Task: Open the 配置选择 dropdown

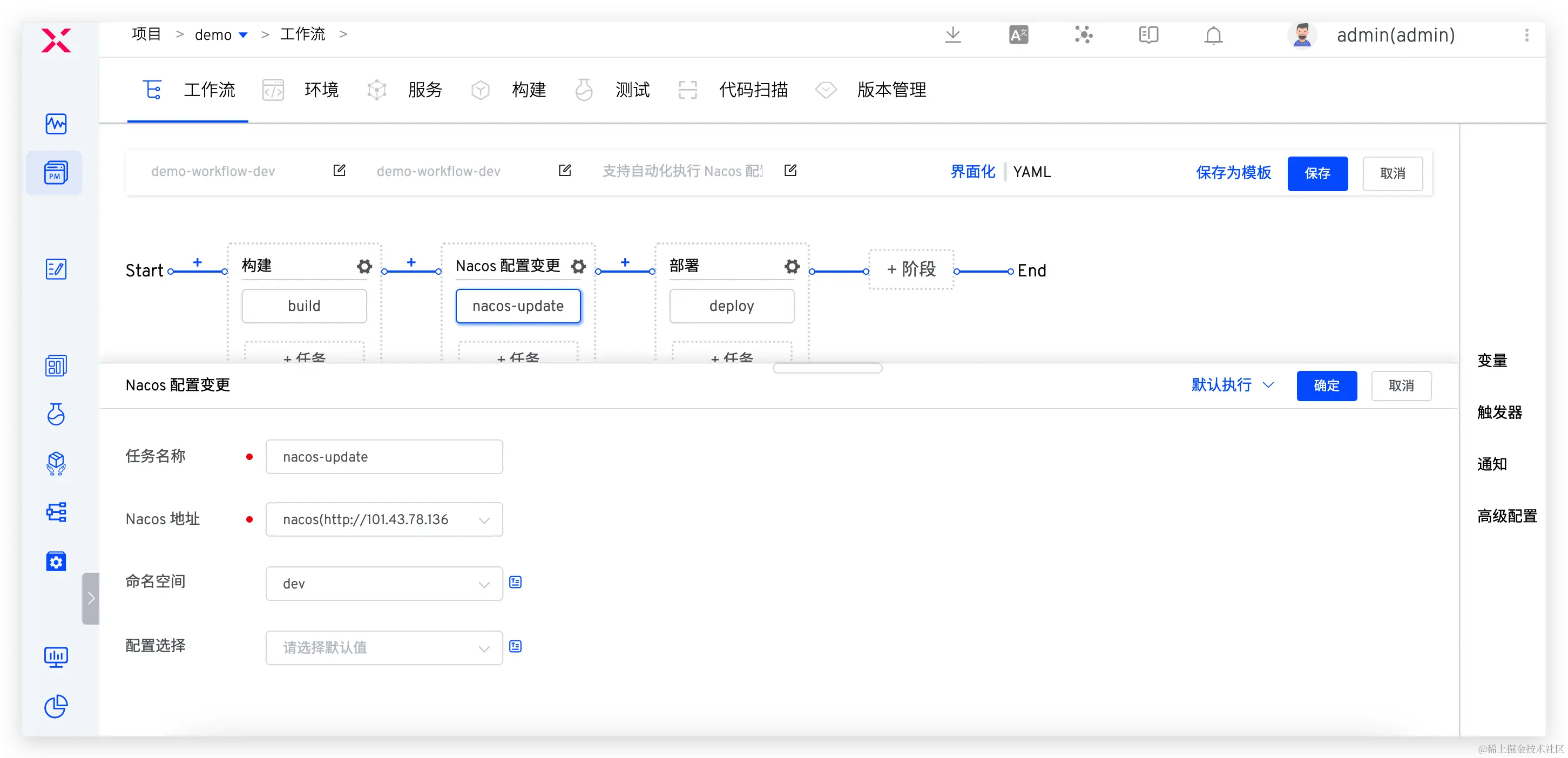Action: pos(384,648)
